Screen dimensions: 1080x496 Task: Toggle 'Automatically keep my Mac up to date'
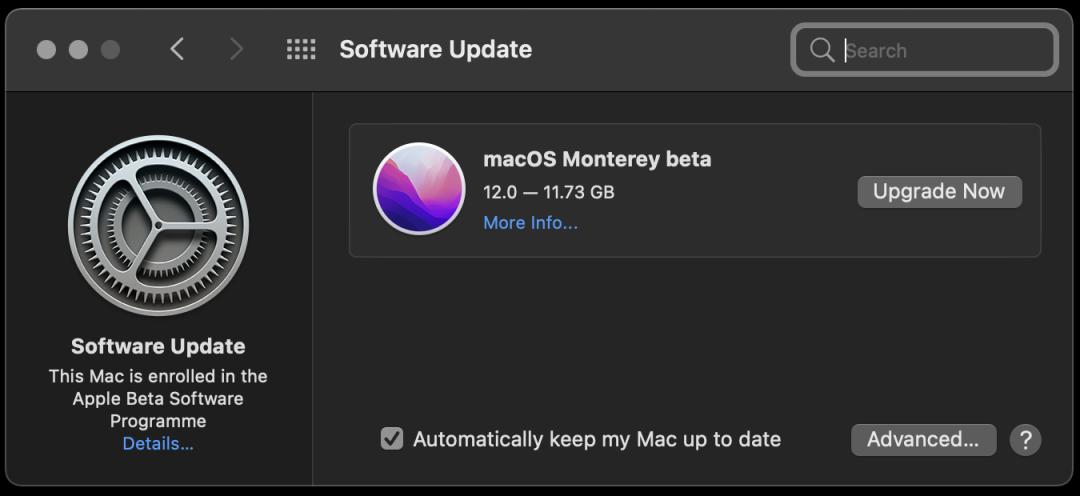(x=392, y=439)
